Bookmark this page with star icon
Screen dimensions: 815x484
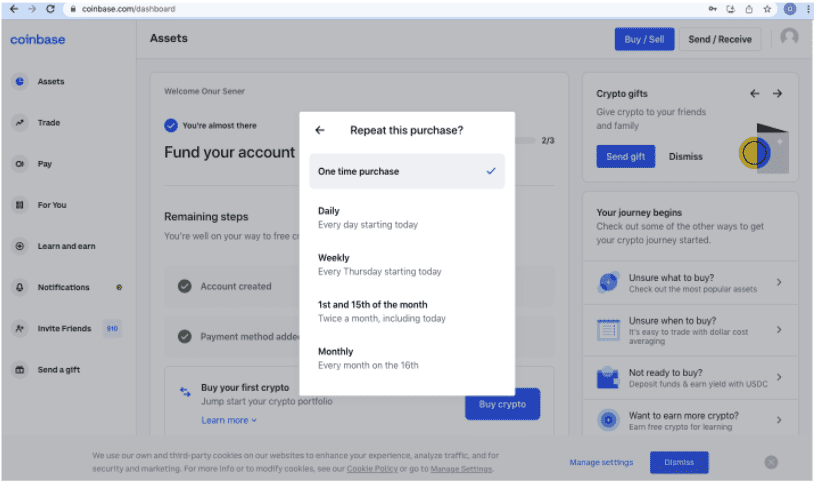tap(767, 9)
